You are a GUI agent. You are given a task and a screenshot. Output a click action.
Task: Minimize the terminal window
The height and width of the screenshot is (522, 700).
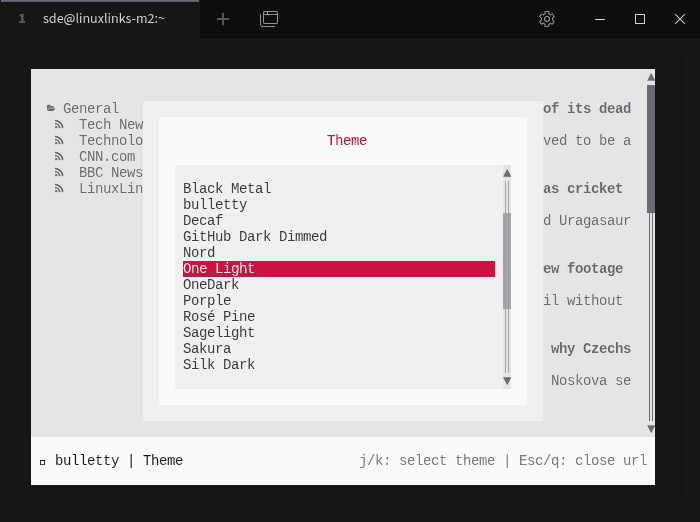coord(600,19)
